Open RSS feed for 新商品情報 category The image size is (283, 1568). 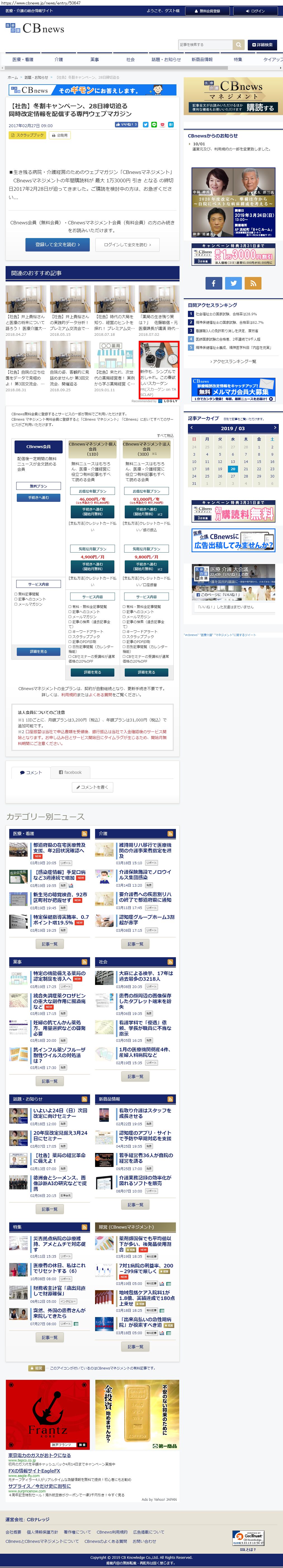[170, 1099]
